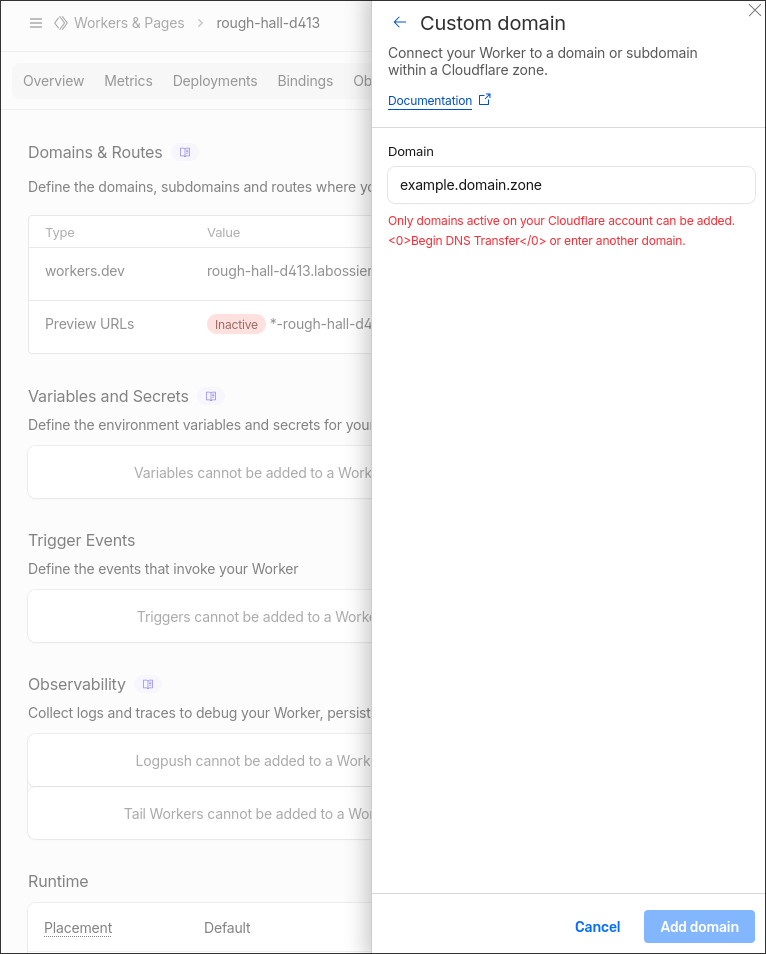Click the Placement setting label

pos(78,928)
